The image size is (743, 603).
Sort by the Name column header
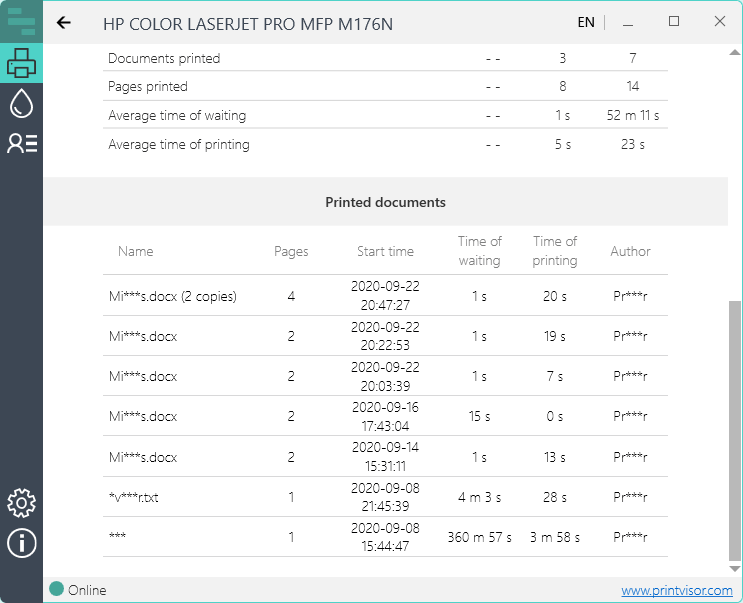click(x=135, y=251)
